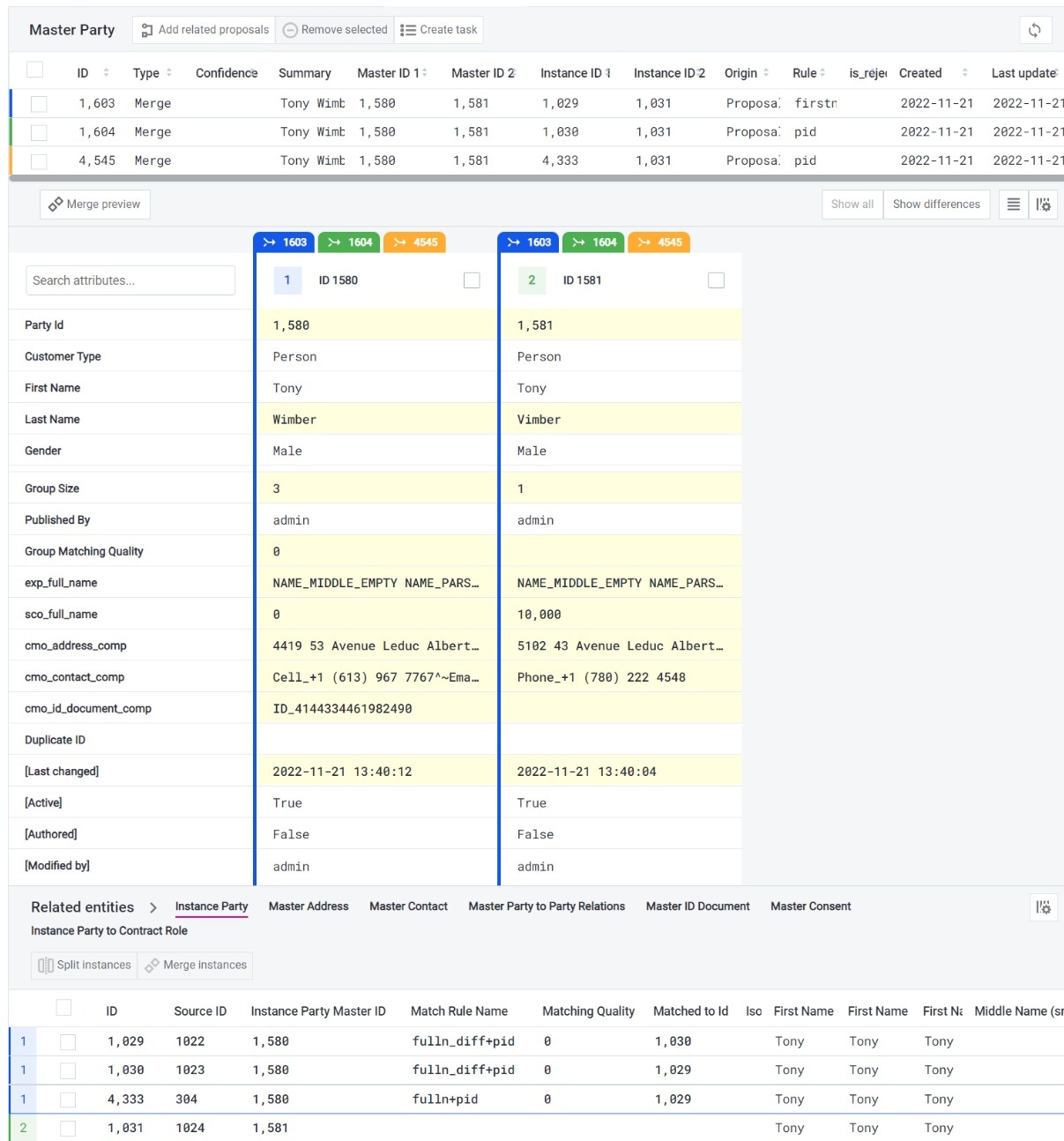The image size is (1064, 1141).
Task: Click the compact list view icon near Show differences
Action: tap(1012, 204)
